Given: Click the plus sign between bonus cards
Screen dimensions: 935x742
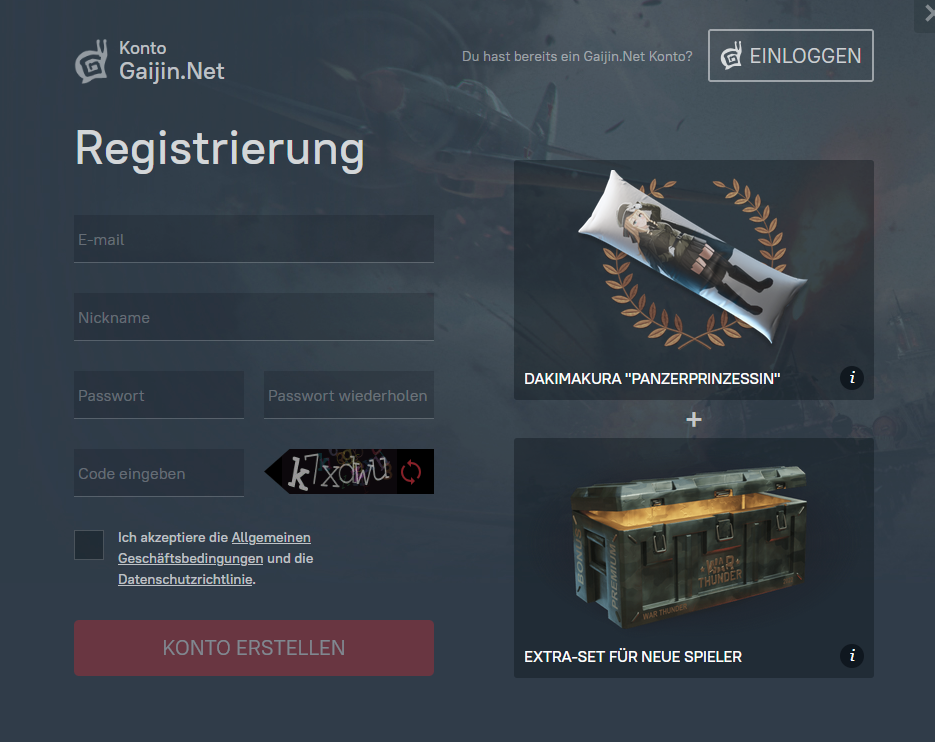Looking at the screenshot, I should point(693,419).
